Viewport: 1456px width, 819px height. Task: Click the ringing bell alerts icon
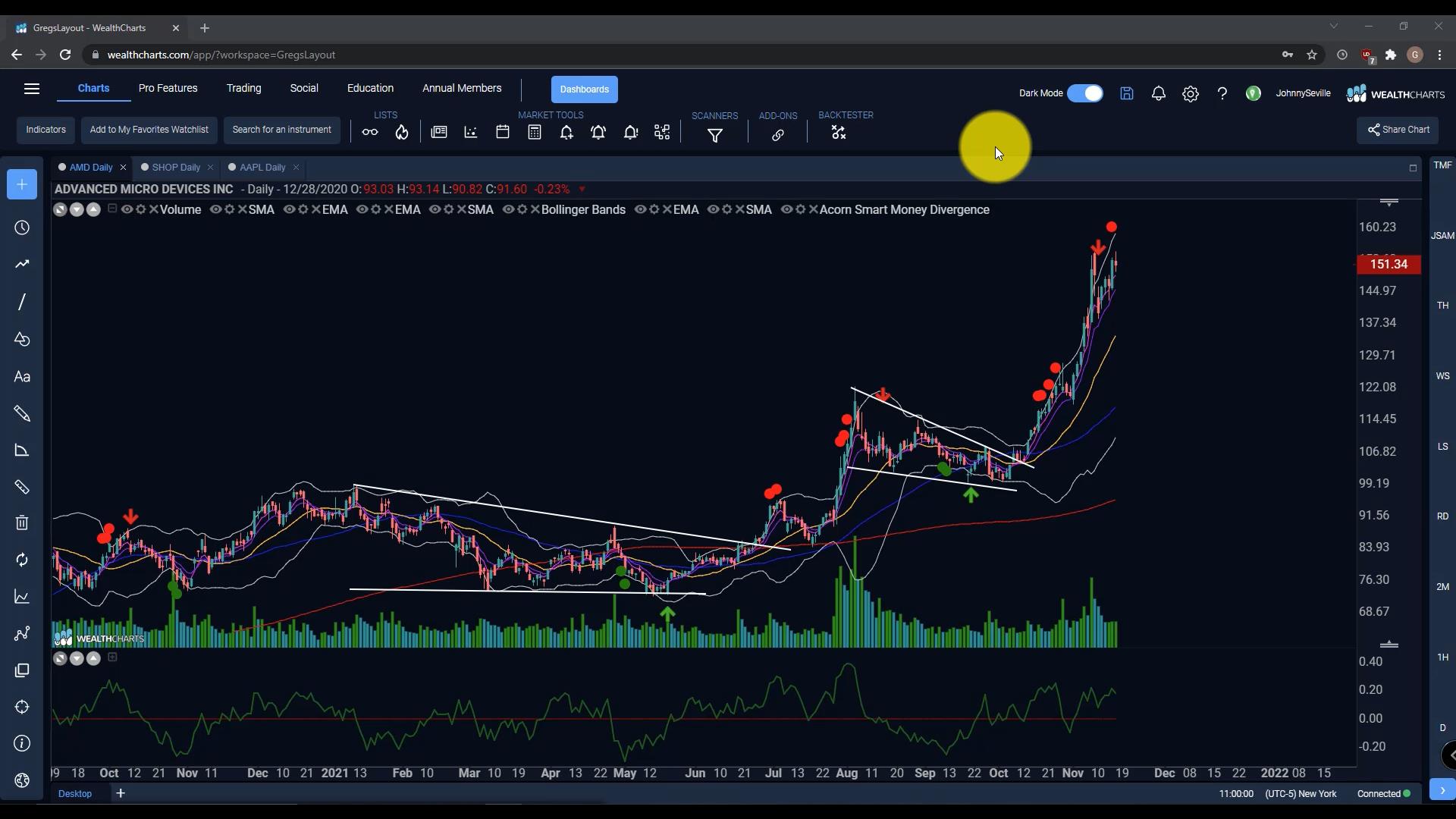pos(598,133)
